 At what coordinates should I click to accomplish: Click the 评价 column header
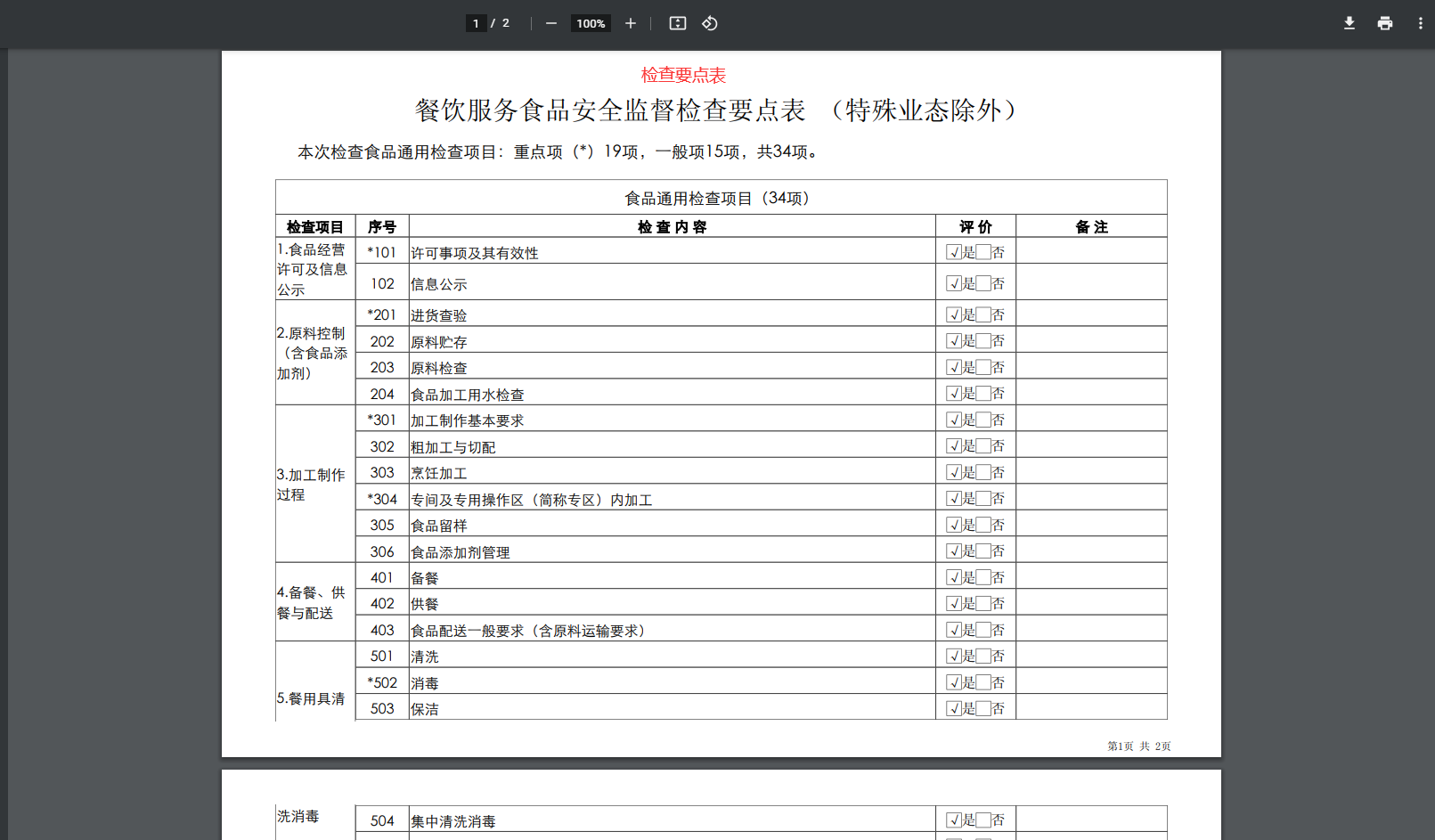point(975,226)
